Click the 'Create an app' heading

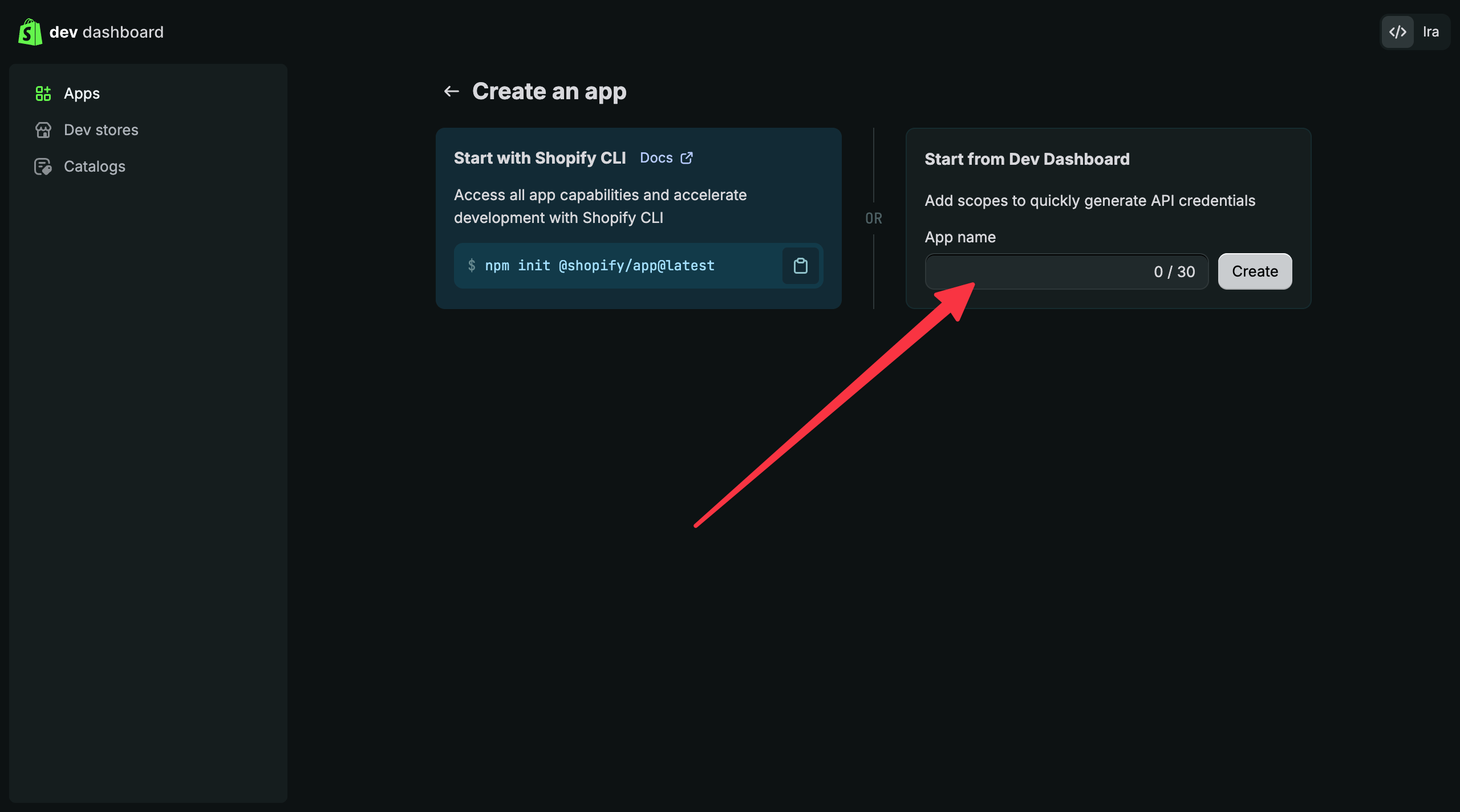(x=549, y=91)
